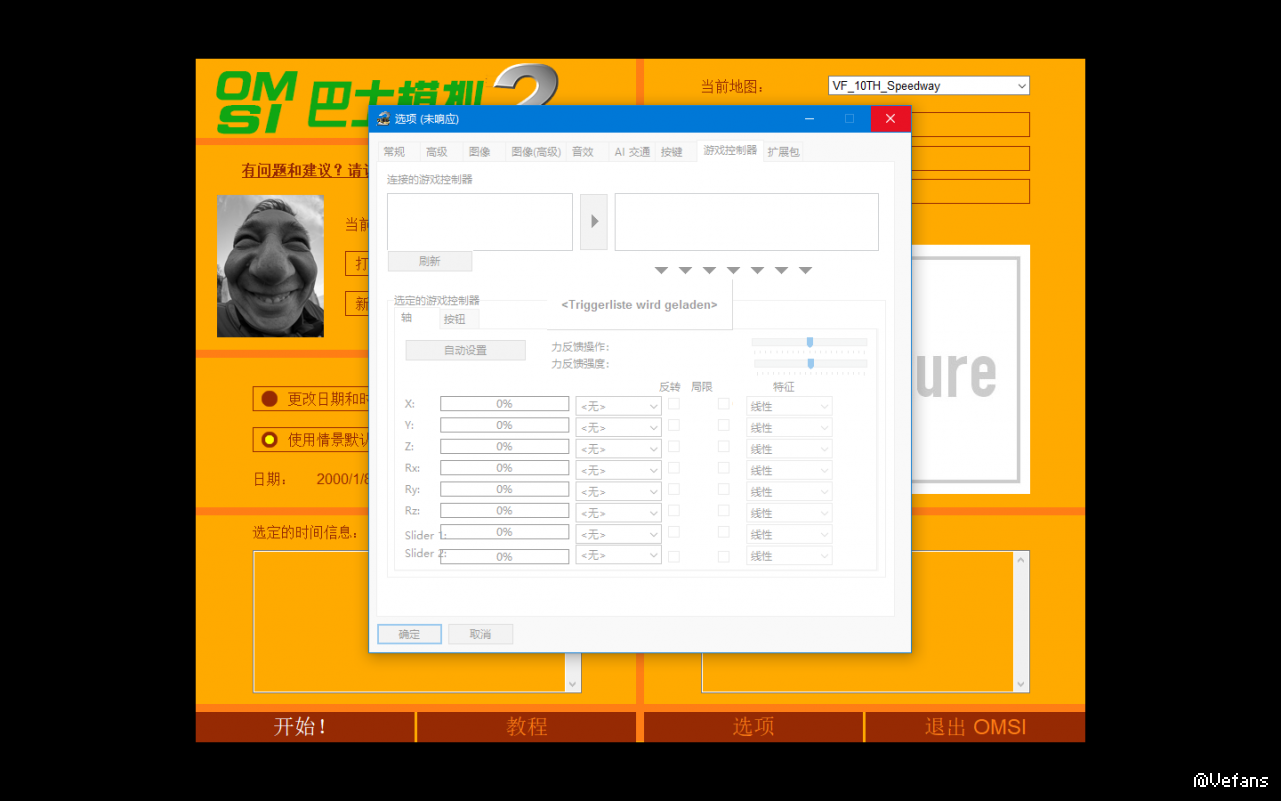Screen dimensions: 1281x801
Task: Select the 游戏控制器 tab
Action: coord(730,150)
